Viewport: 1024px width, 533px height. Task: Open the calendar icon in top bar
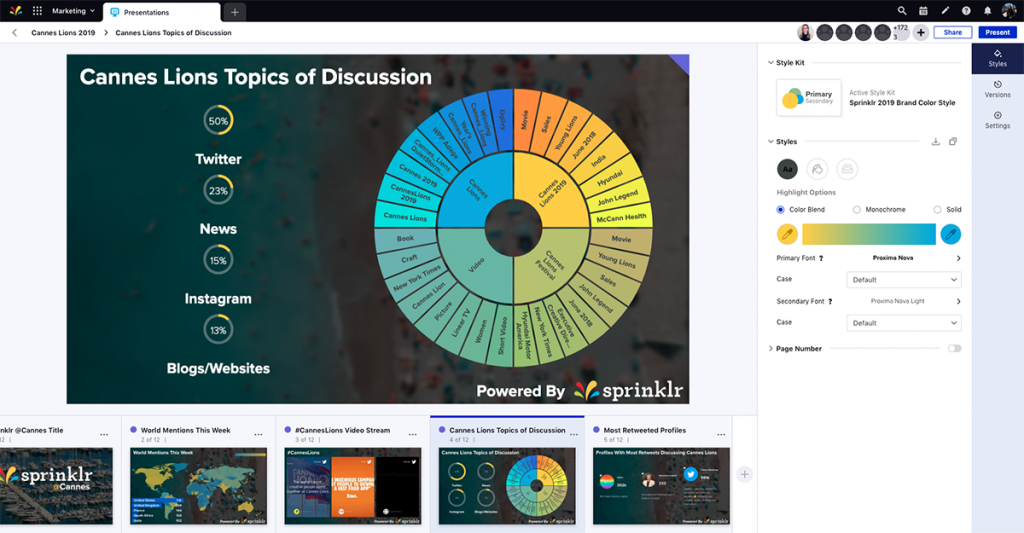(x=923, y=11)
